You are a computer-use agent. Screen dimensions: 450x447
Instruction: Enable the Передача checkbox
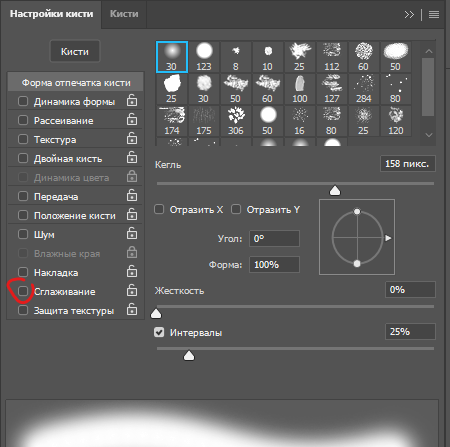23,196
